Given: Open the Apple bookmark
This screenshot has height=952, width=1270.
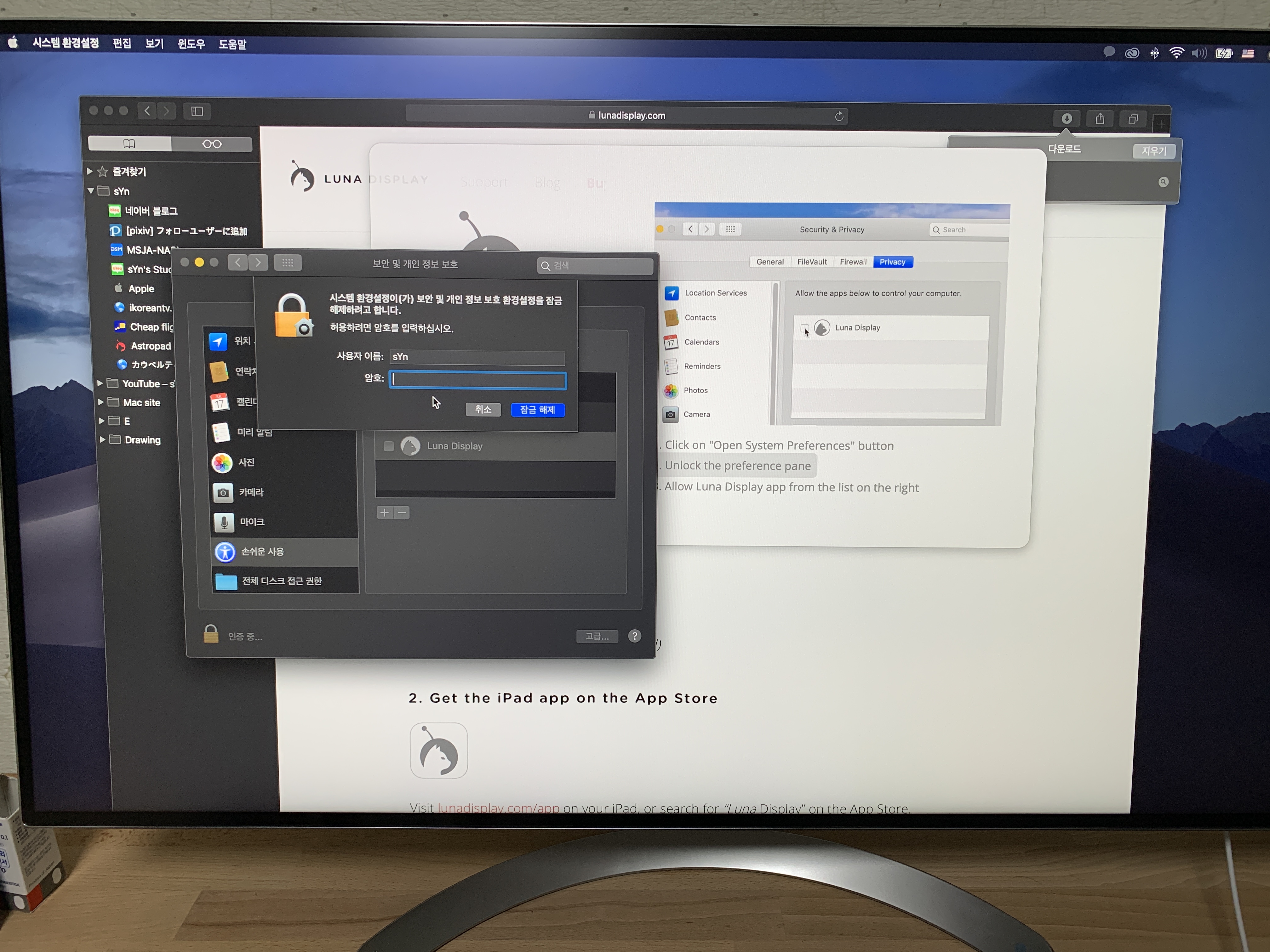Looking at the screenshot, I should [x=134, y=288].
